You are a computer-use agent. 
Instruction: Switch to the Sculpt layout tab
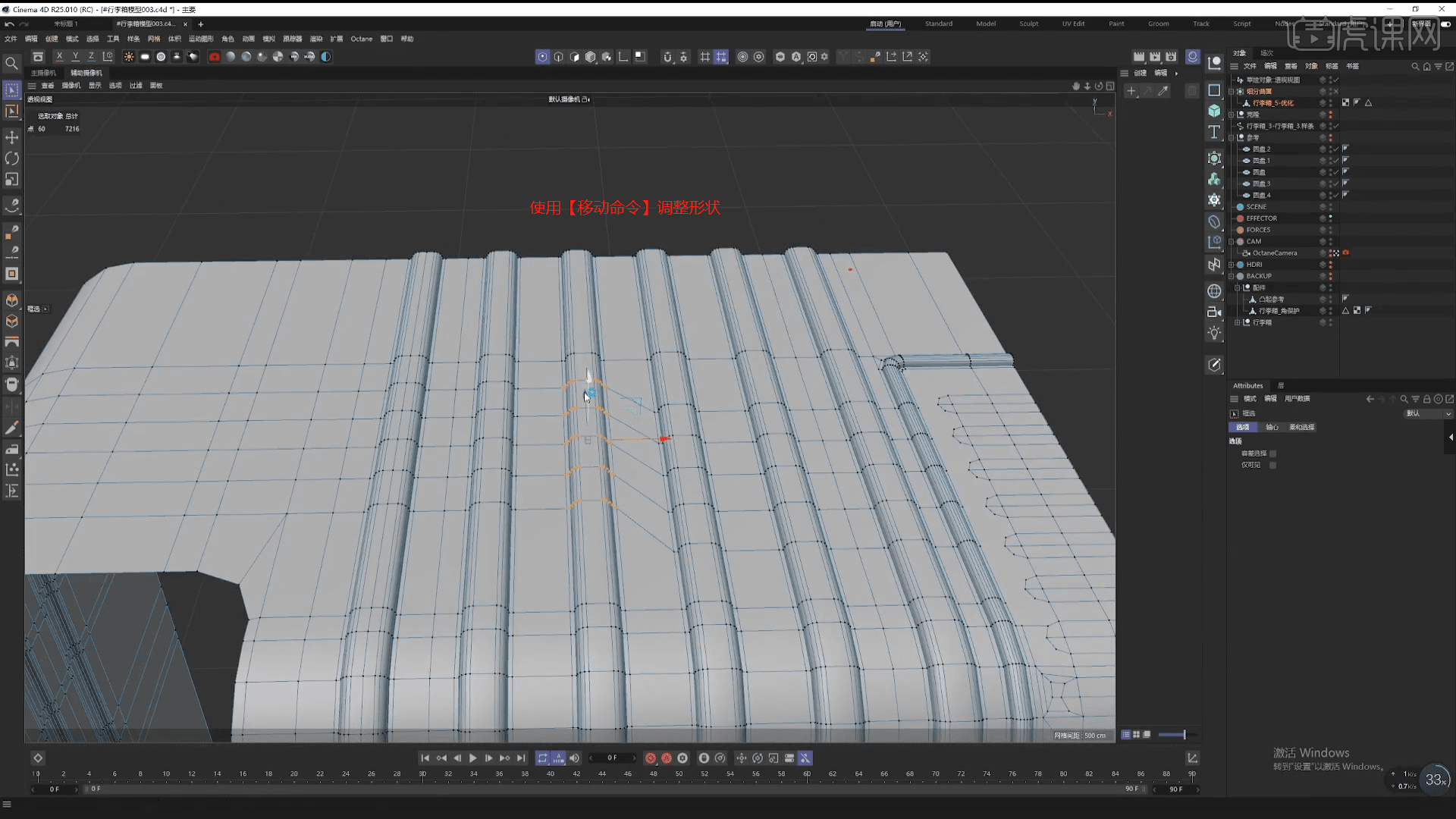click(1029, 24)
